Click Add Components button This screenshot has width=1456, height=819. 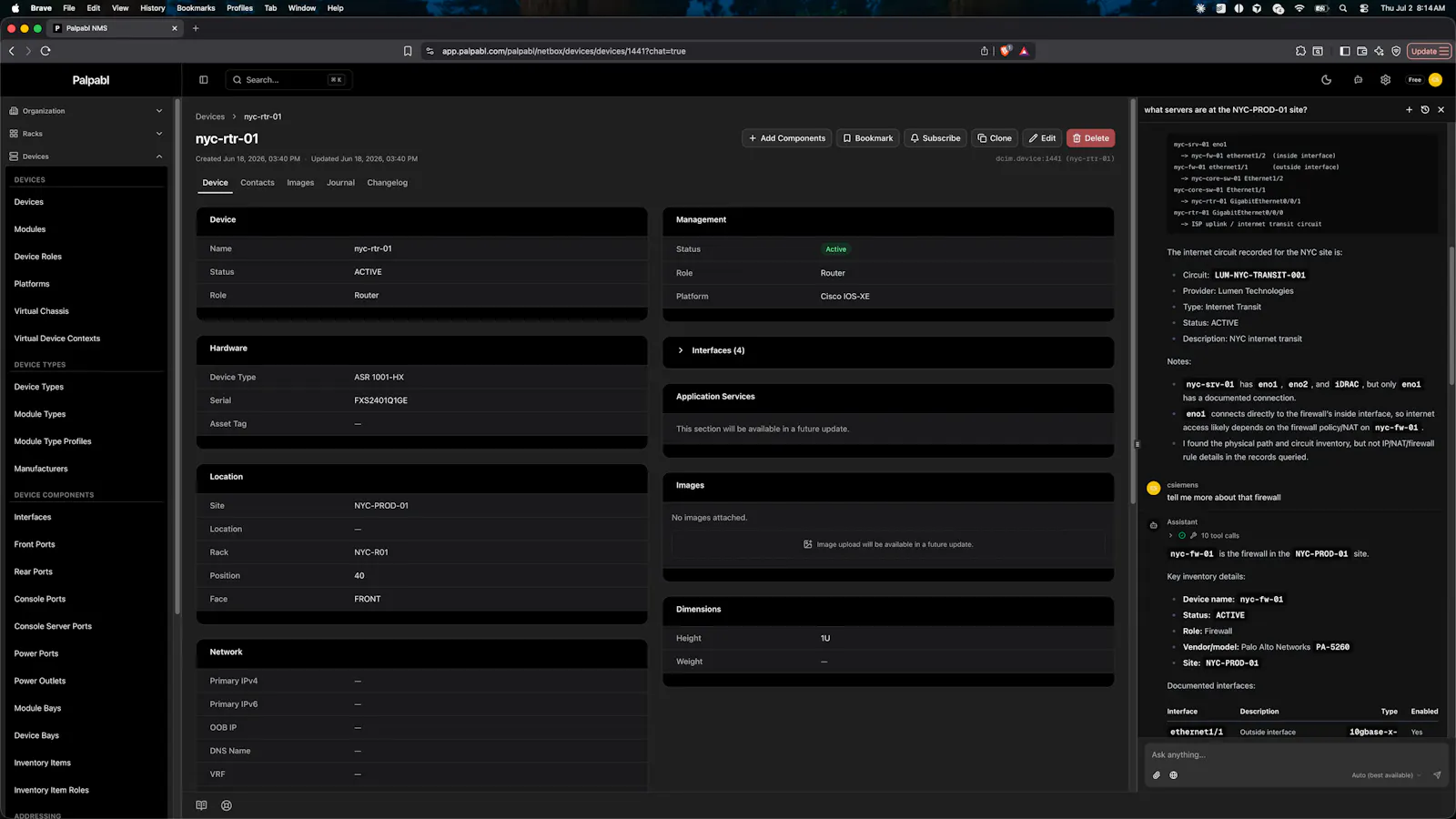pyautogui.click(x=787, y=138)
